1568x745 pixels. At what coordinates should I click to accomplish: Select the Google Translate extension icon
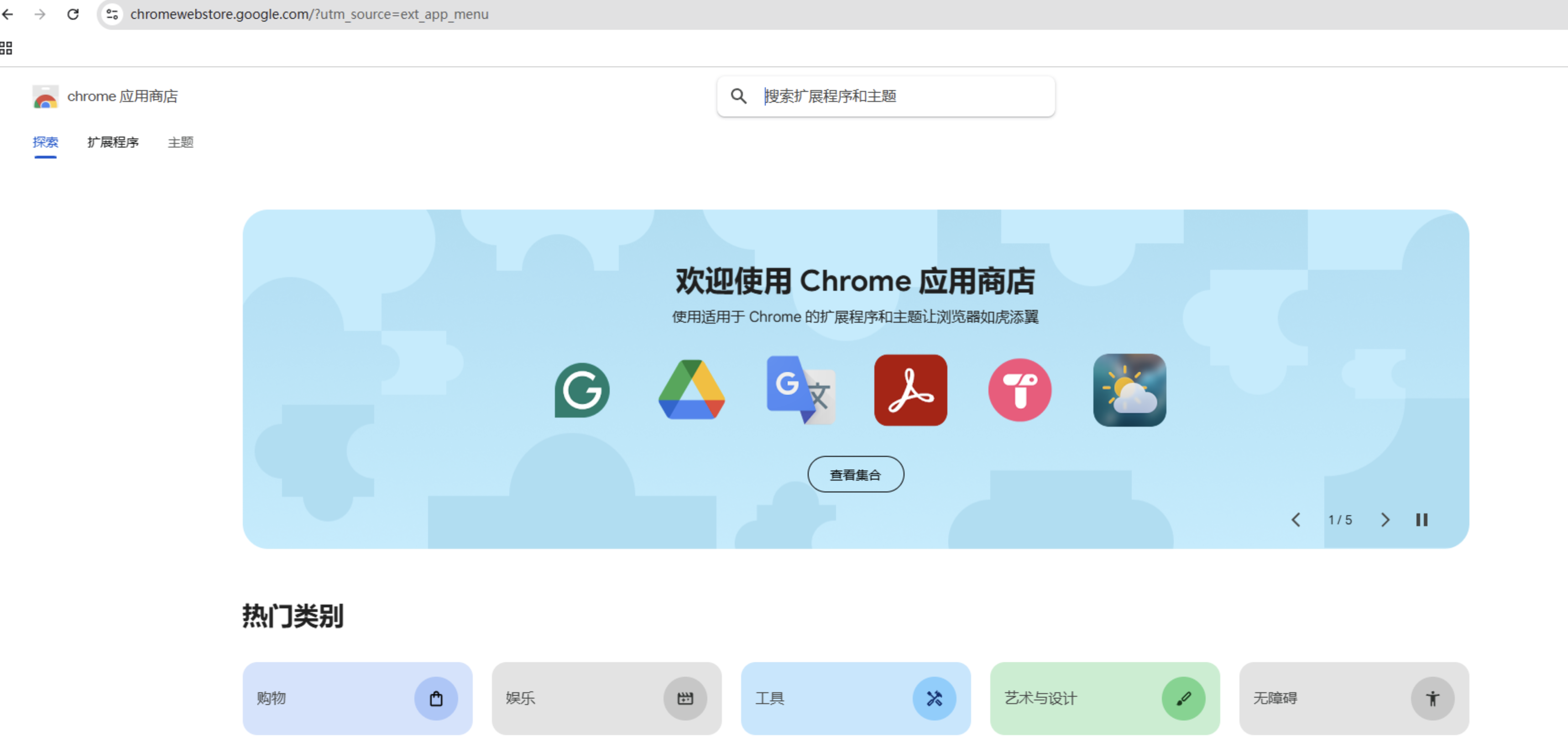800,390
